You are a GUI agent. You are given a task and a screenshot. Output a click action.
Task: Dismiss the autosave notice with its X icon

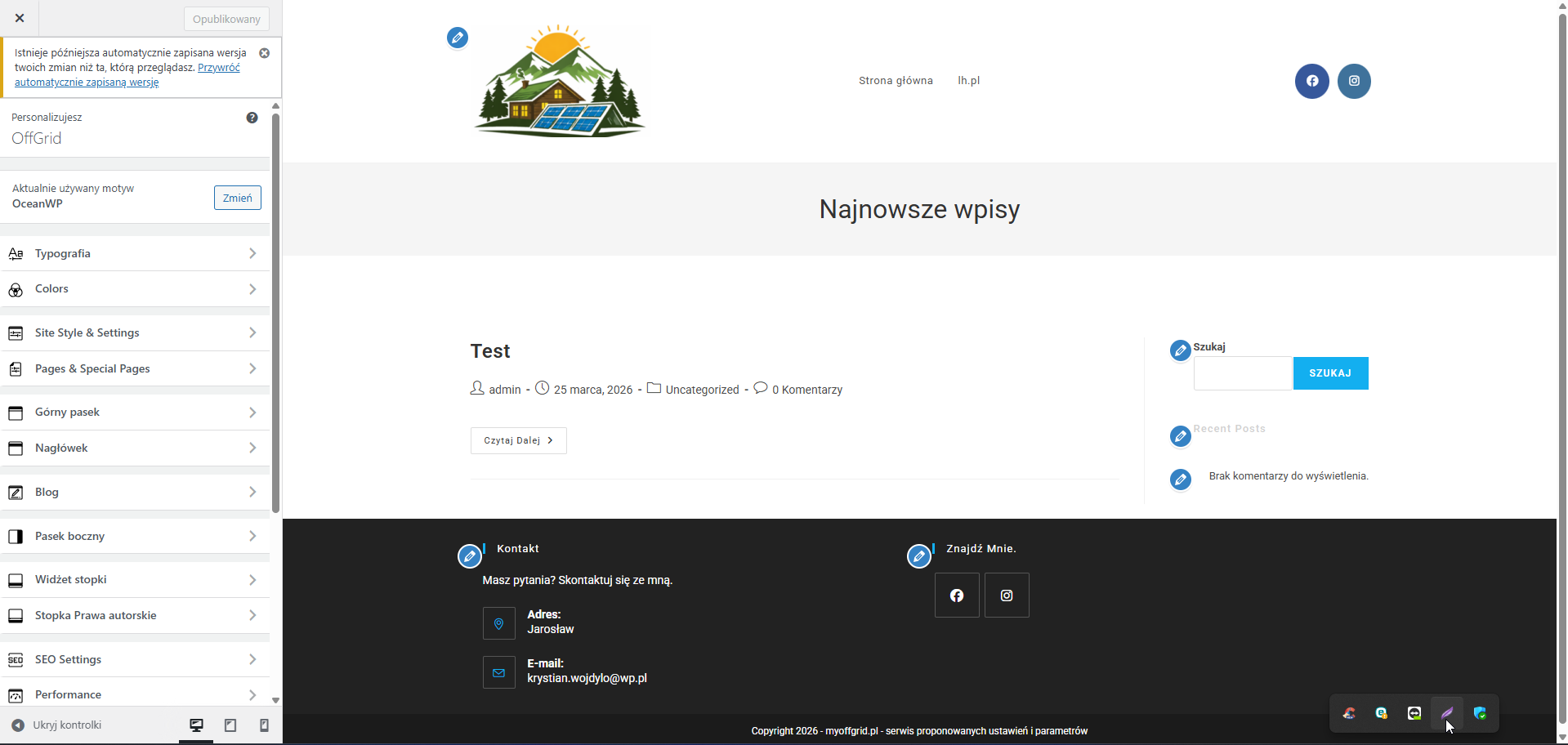tap(264, 53)
